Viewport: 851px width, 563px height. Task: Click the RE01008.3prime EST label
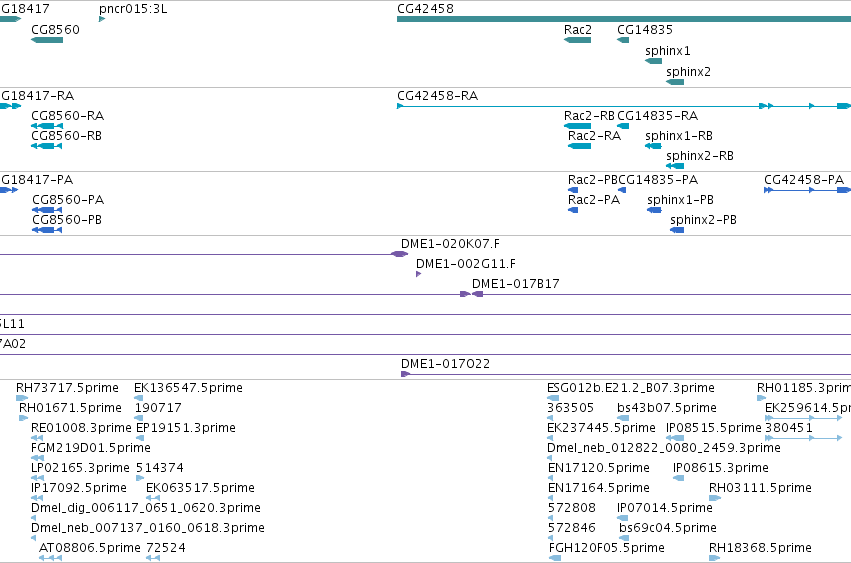(x=81, y=428)
